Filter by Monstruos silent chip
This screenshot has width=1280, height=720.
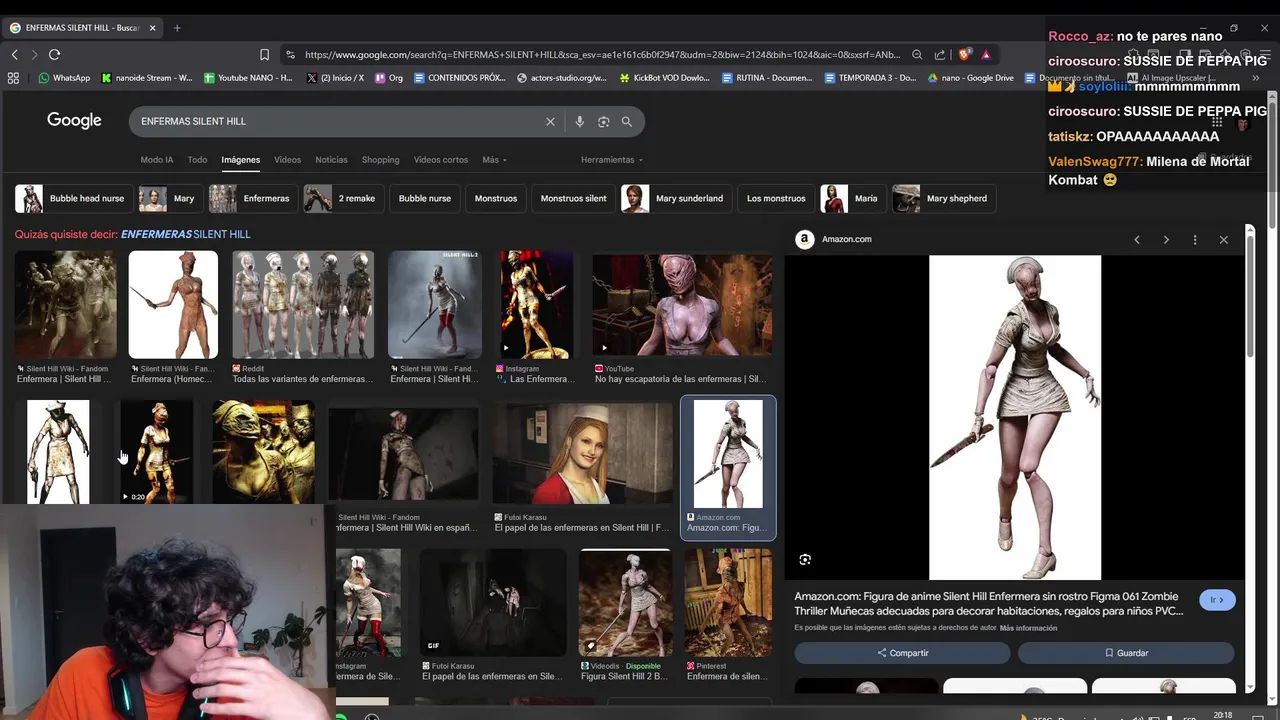(x=574, y=198)
